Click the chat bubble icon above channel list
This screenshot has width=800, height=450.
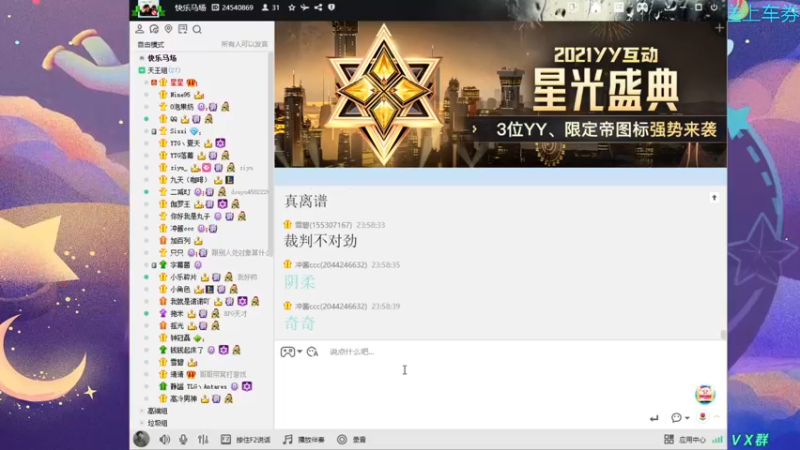tap(154, 29)
